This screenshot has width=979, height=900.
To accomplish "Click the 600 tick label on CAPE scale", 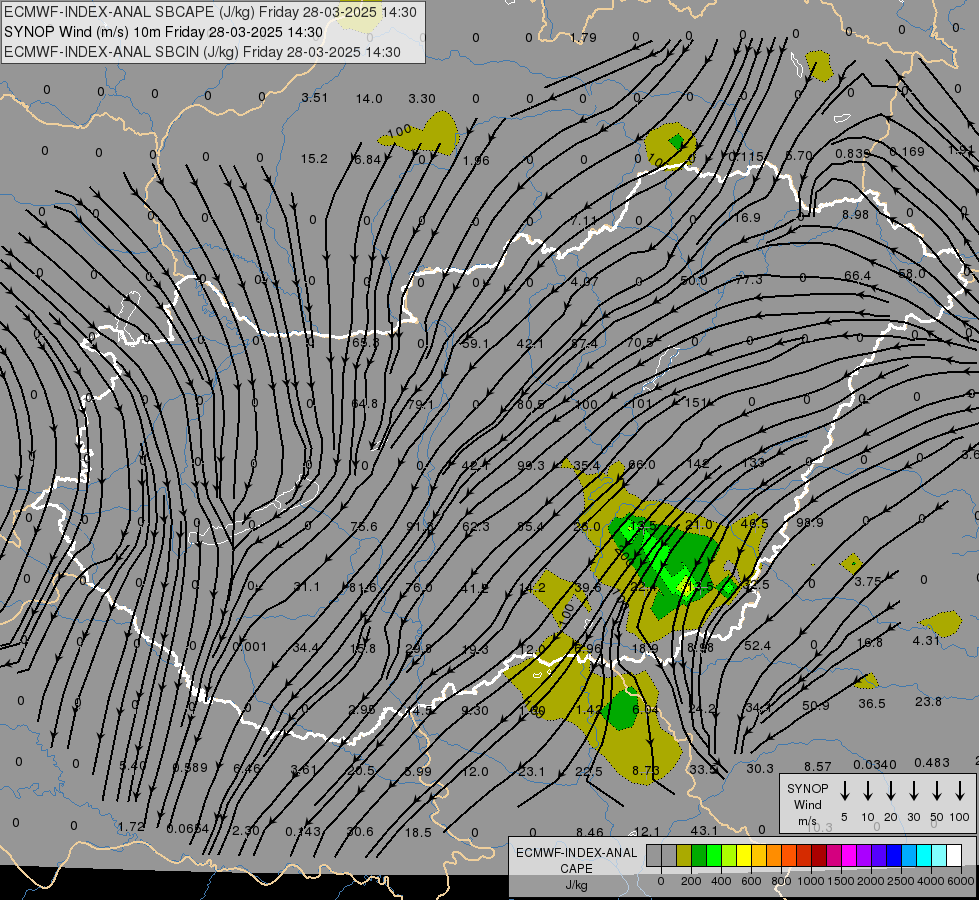I will [751, 881].
